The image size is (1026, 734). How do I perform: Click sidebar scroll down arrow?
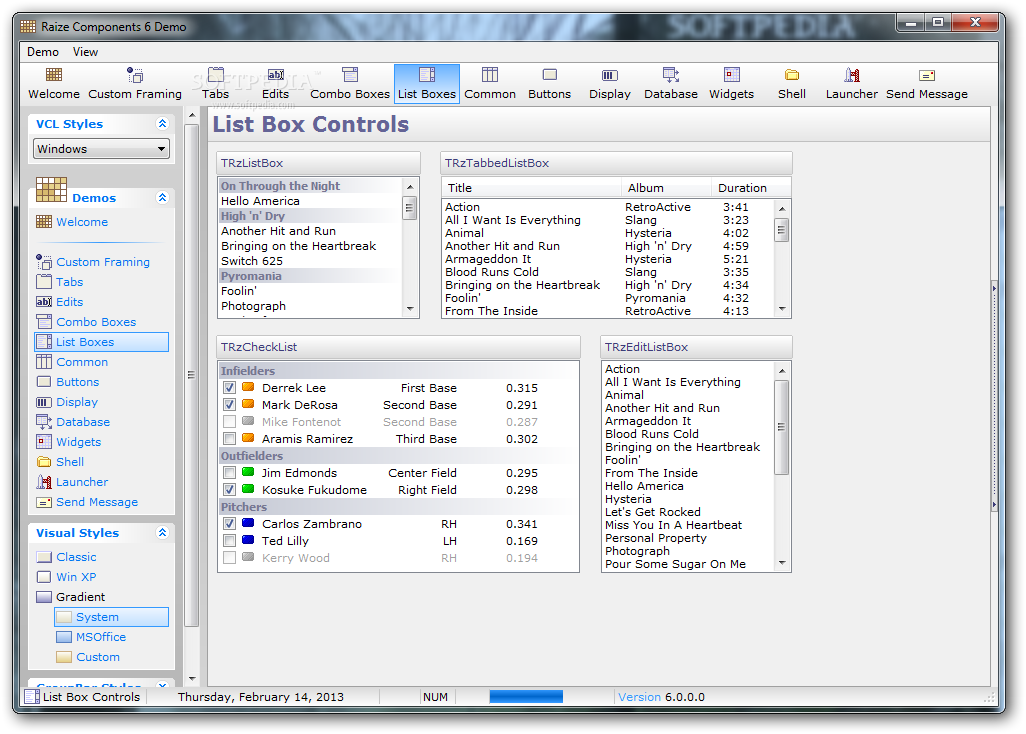tap(192, 679)
